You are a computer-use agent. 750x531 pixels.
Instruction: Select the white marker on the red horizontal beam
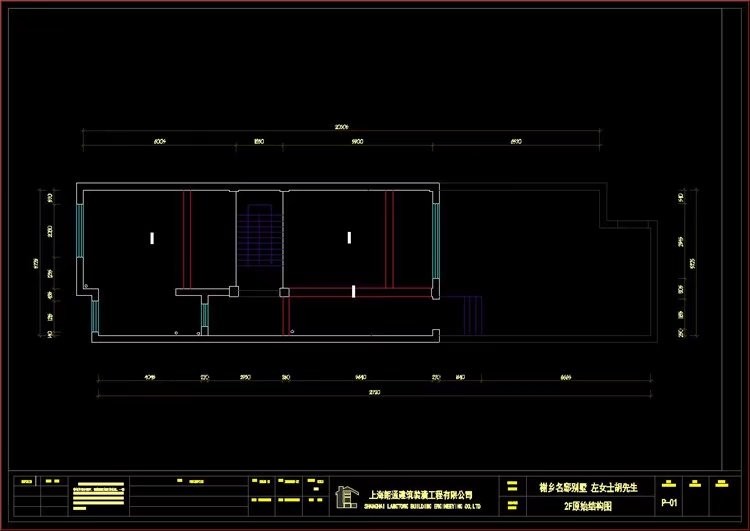[x=353, y=291]
